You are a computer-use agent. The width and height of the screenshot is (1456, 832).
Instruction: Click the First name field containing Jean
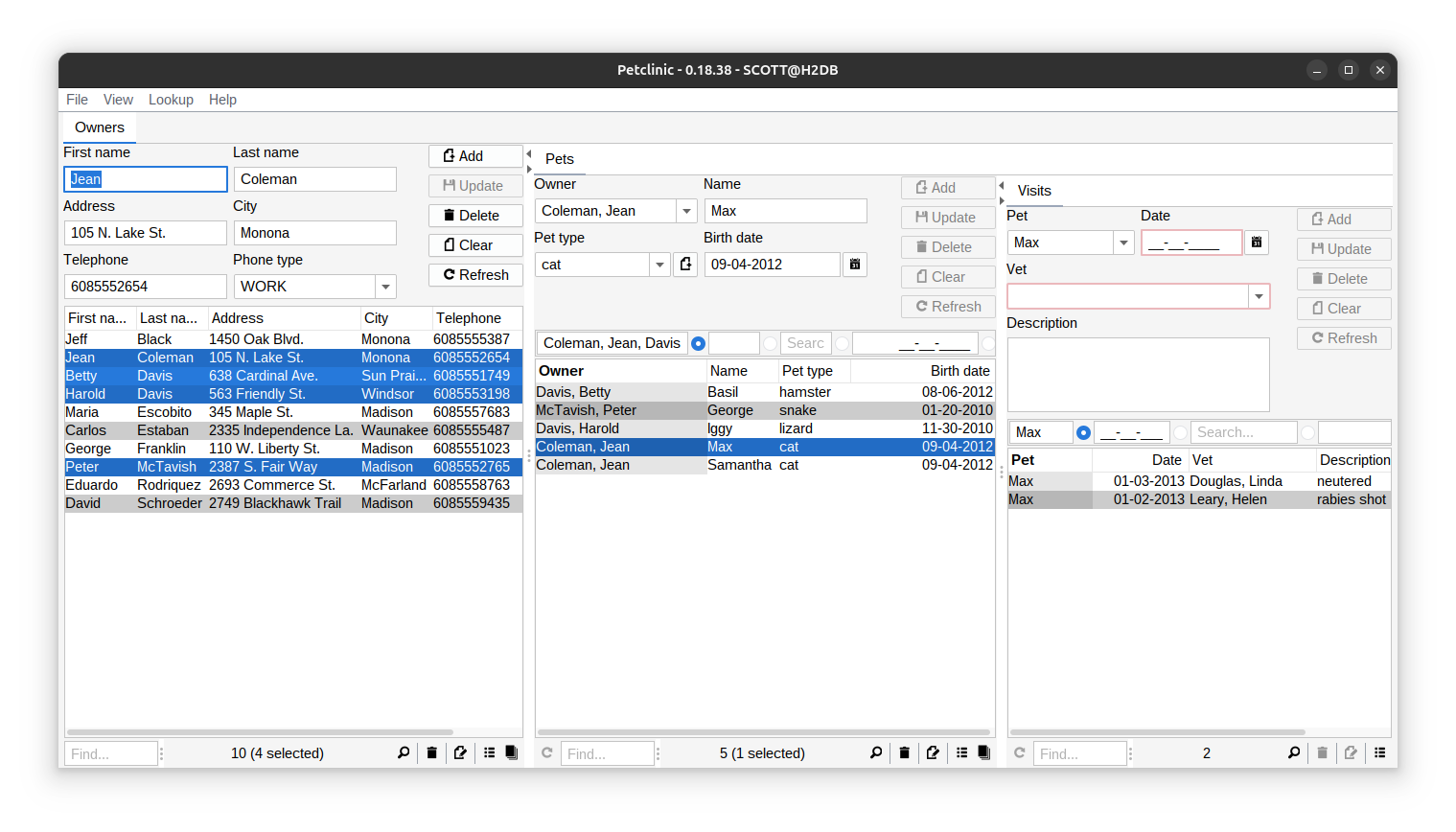(145, 179)
